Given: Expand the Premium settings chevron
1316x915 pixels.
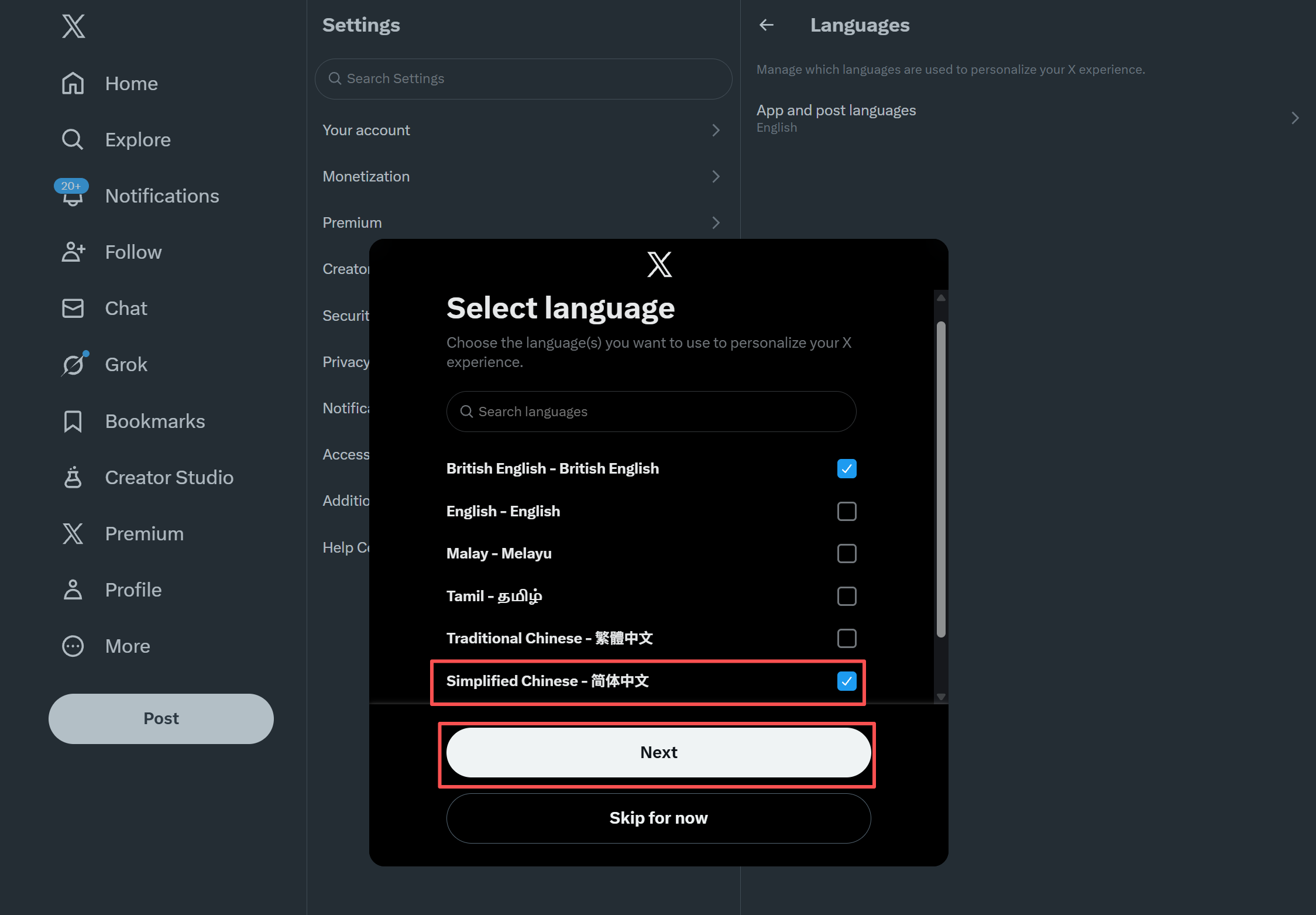Looking at the screenshot, I should [716, 222].
